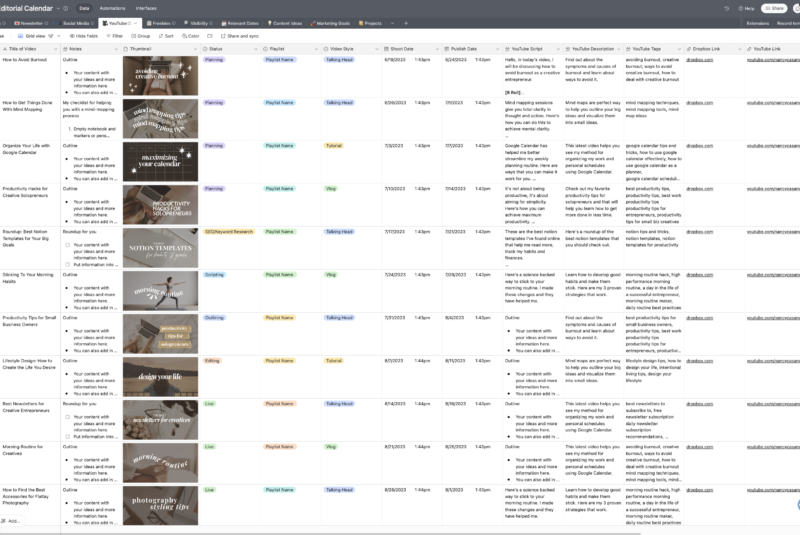Expand the Grid view options chevron
Viewport: 800px width, 535px height.
pyautogui.click(x=59, y=36)
